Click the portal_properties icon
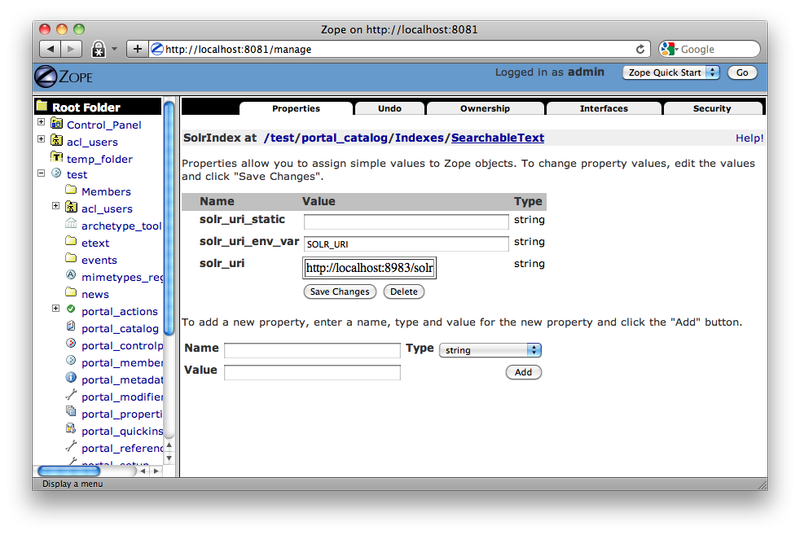 [71, 412]
